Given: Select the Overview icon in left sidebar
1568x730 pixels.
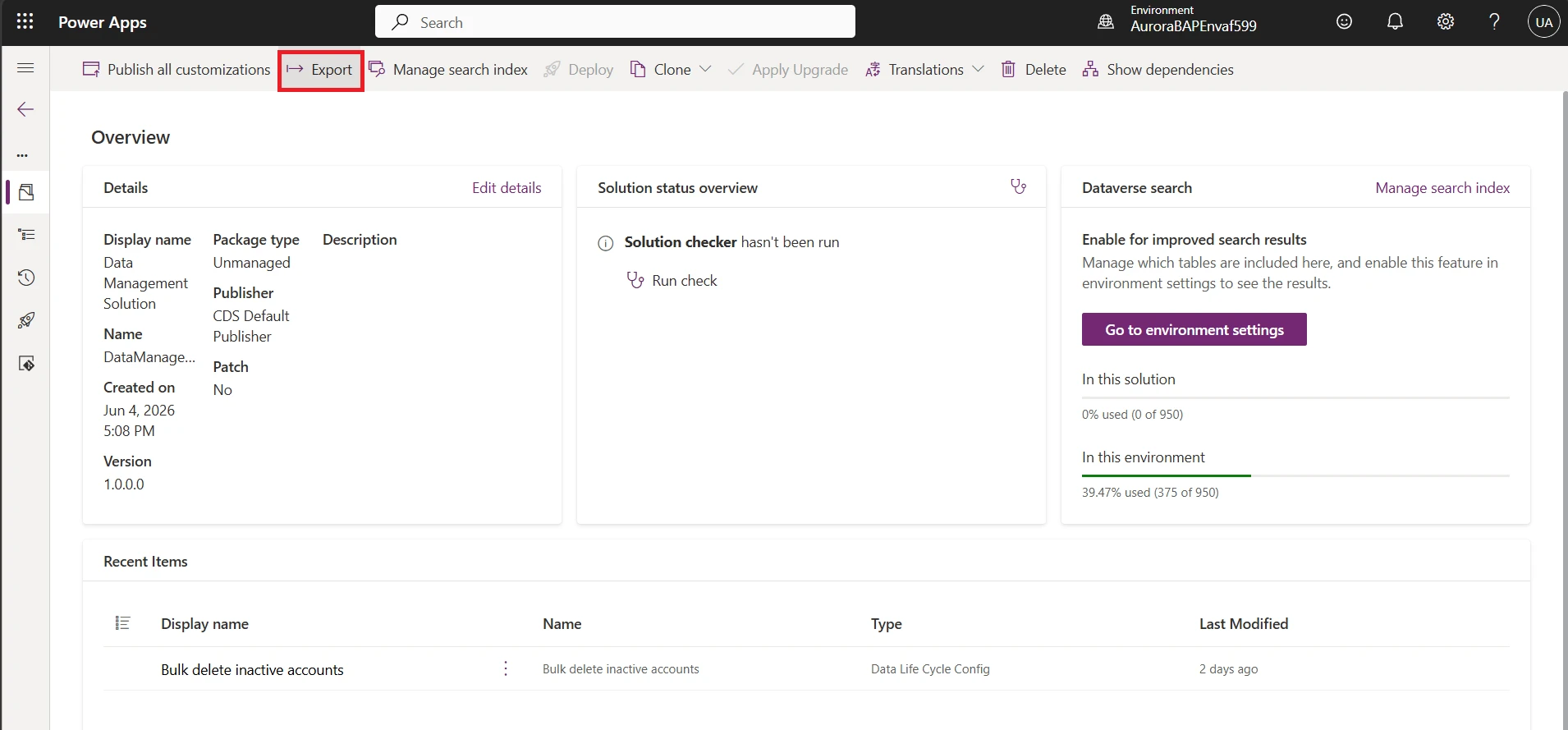Looking at the screenshot, I should click(26, 192).
